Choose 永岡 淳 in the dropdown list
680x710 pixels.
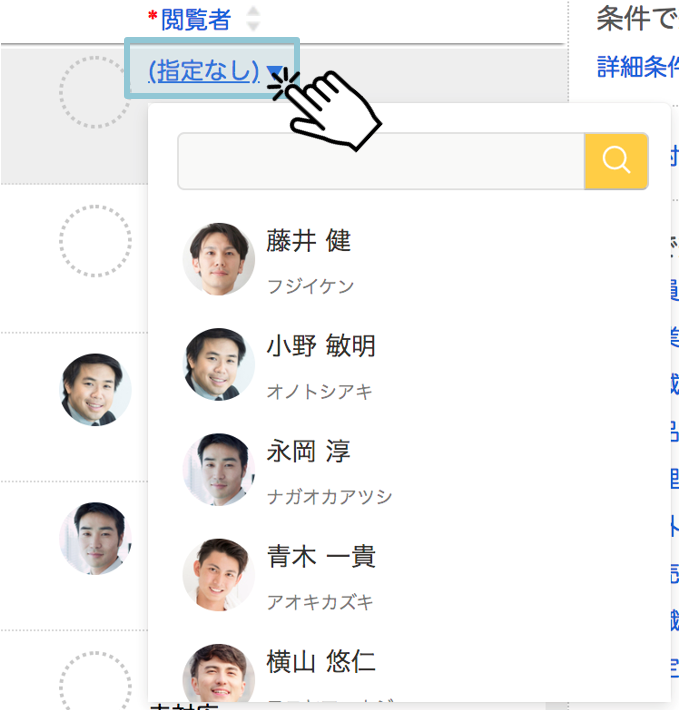409,470
